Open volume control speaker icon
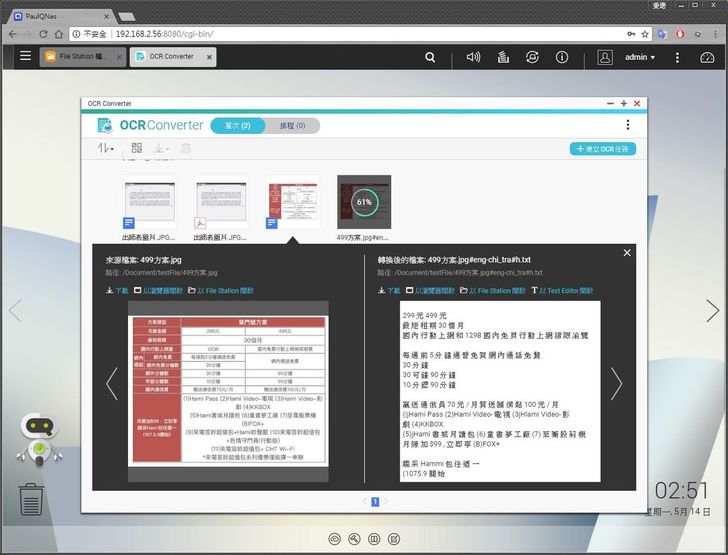The width and height of the screenshot is (728, 555). (x=473, y=57)
